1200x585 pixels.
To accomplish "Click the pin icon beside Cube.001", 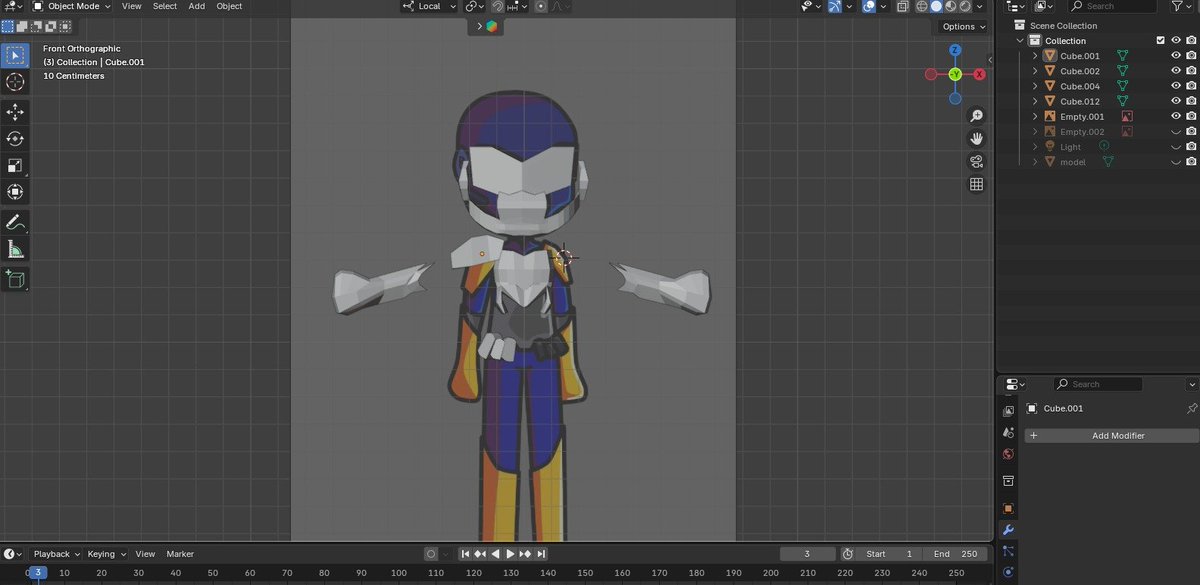I will coord(1191,409).
